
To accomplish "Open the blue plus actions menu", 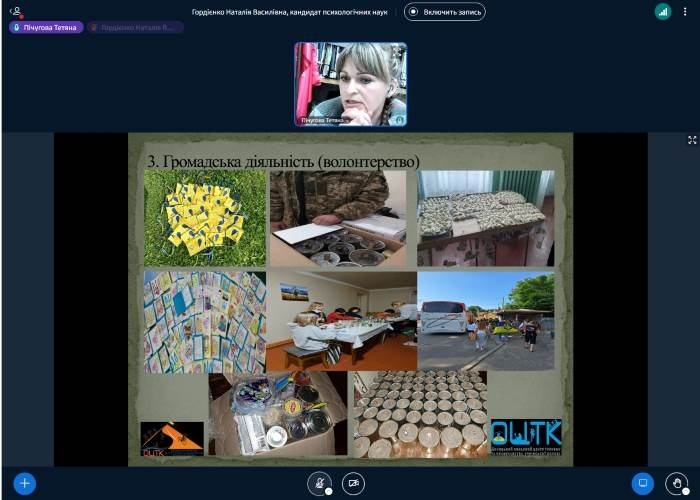I will click(x=25, y=484).
